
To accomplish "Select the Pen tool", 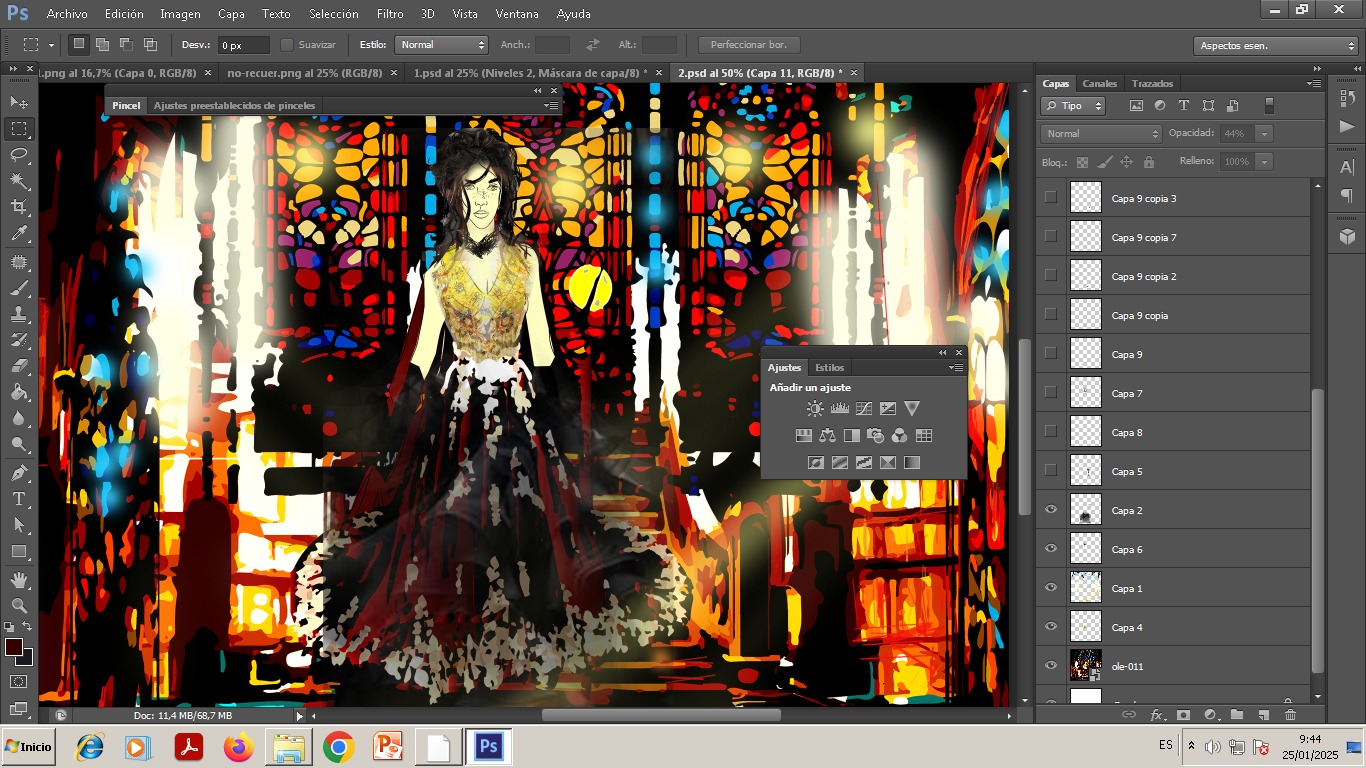I will (x=19, y=472).
